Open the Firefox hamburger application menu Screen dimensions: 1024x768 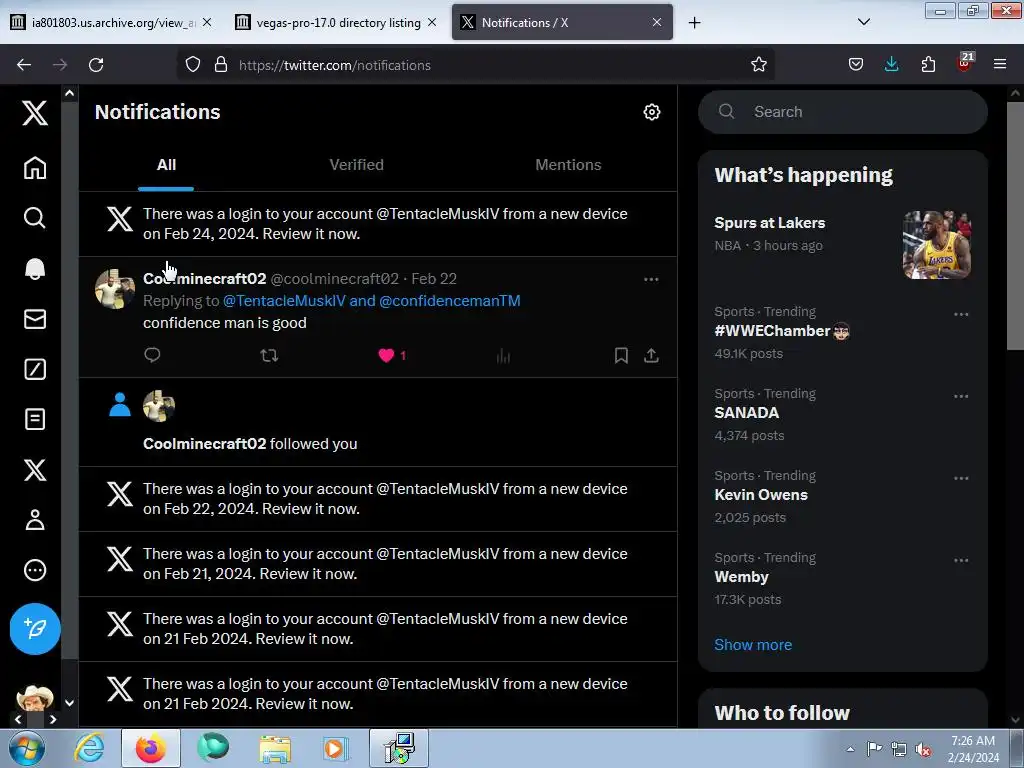click(x=1000, y=65)
